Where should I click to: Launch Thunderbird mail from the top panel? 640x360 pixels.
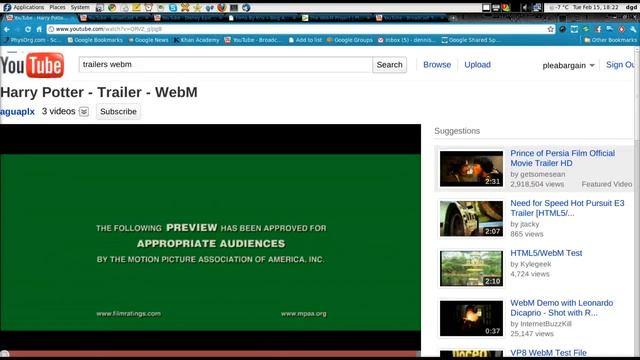point(246,7)
